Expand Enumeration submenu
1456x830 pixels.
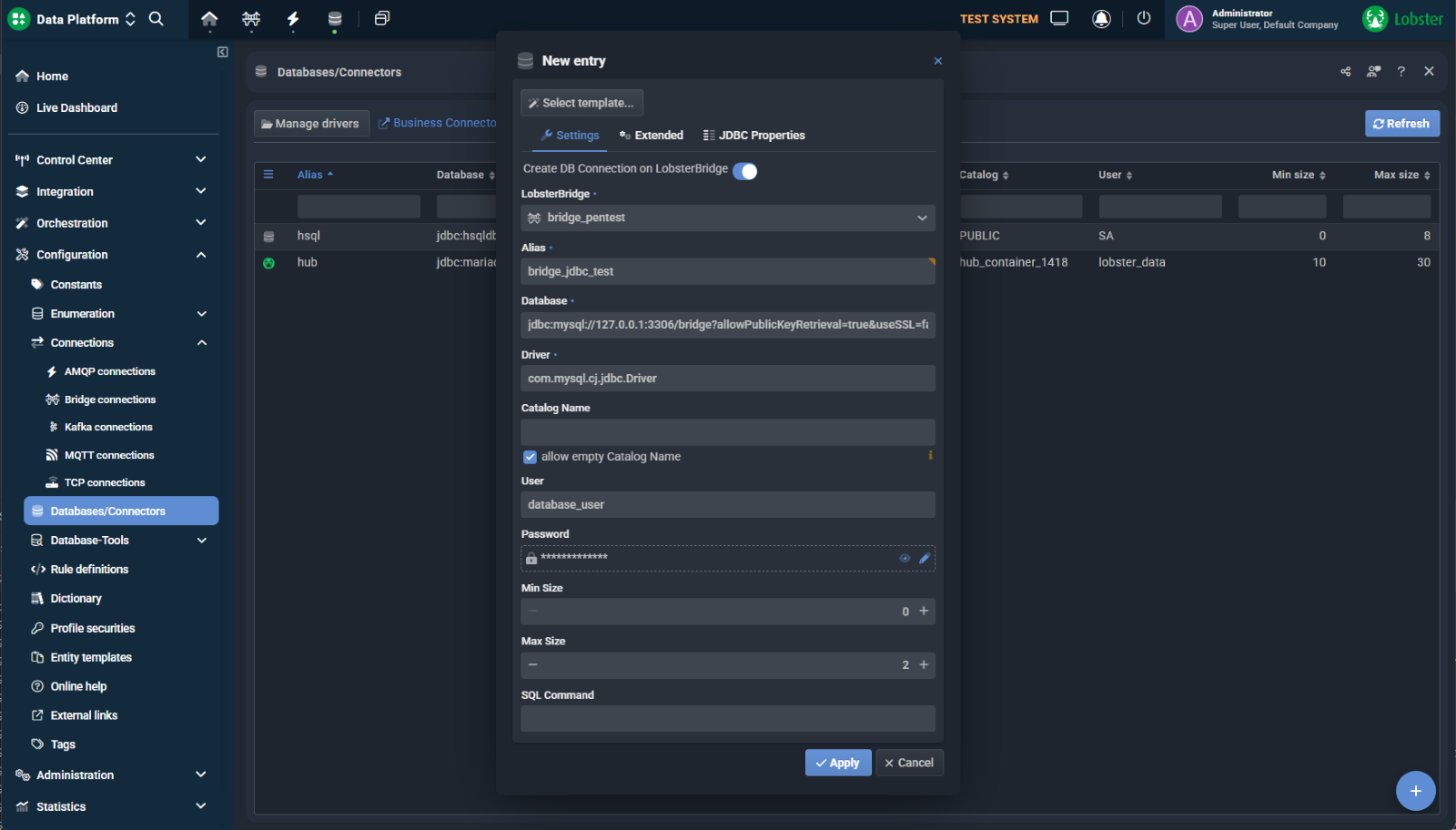point(118,314)
